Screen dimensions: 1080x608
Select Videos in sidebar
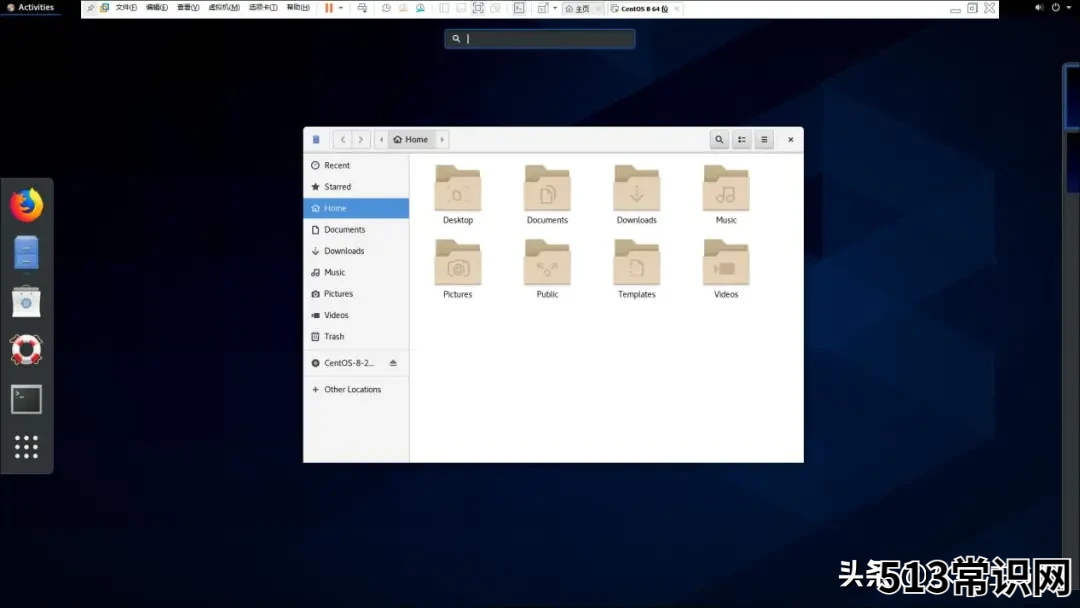356,315
